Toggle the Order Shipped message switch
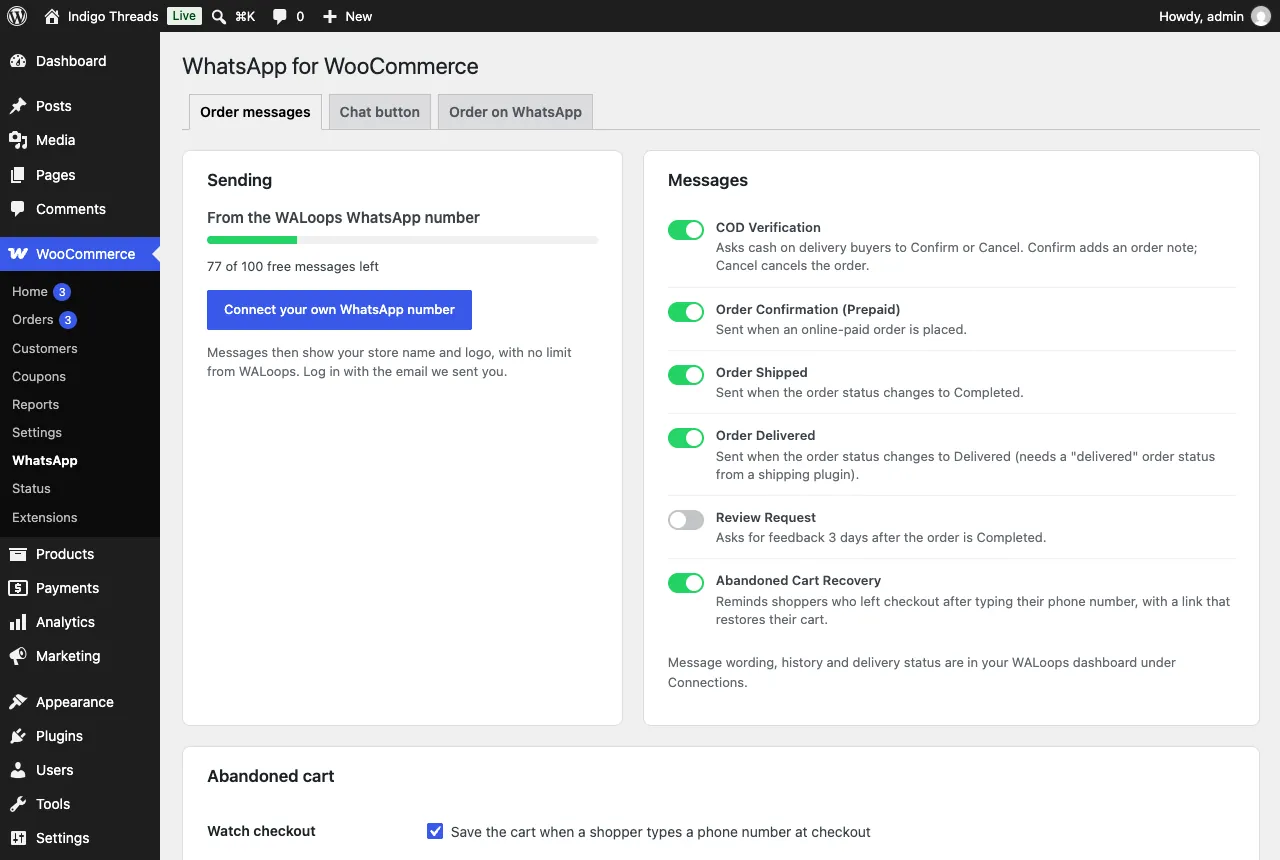Viewport: 1280px width, 860px height. [686, 375]
